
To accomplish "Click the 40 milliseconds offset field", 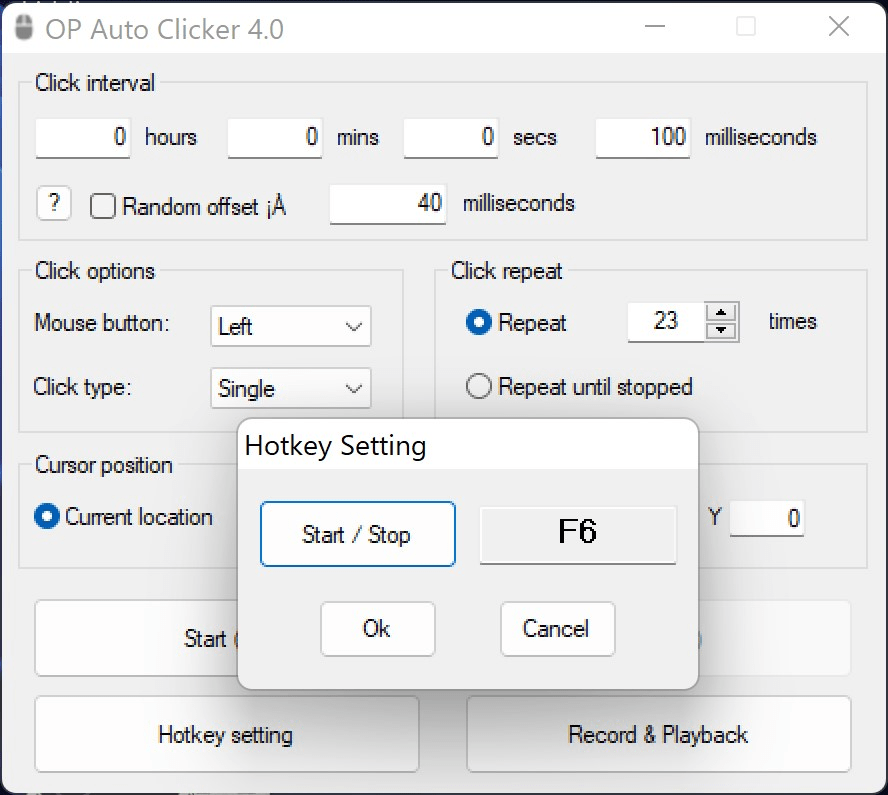I will click(388, 203).
